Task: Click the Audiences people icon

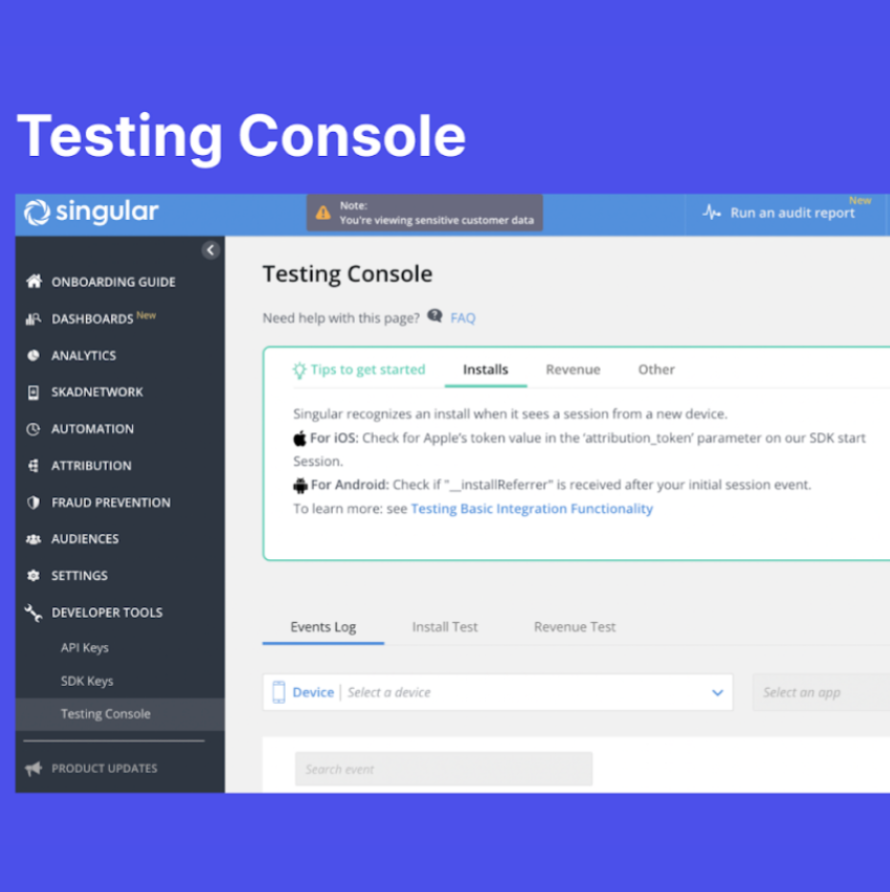Action: coord(34,539)
